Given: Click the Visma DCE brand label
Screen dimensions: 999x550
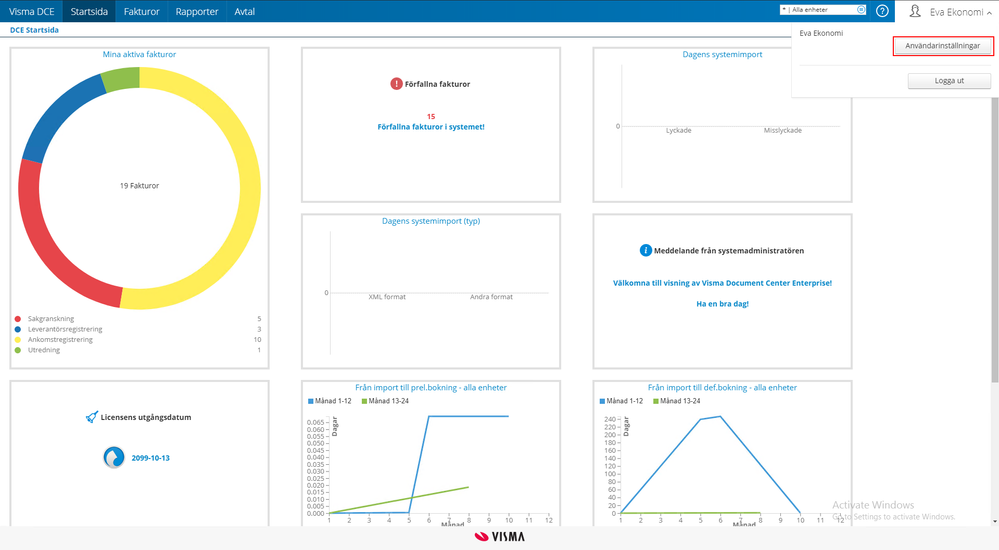Looking at the screenshot, I should click(31, 11).
